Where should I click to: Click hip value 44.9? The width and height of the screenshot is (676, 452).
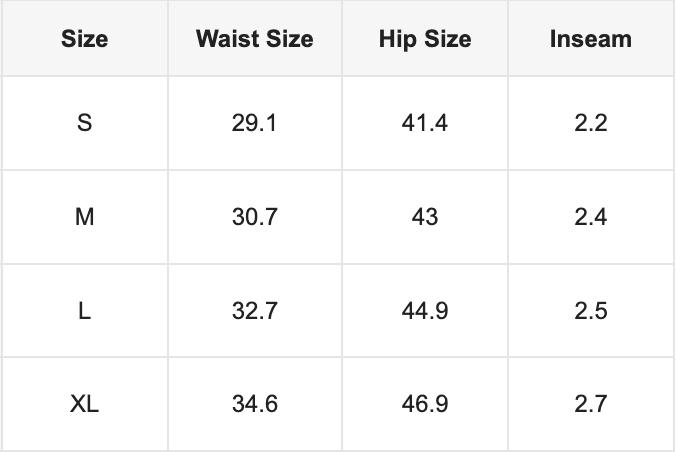click(425, 311)
